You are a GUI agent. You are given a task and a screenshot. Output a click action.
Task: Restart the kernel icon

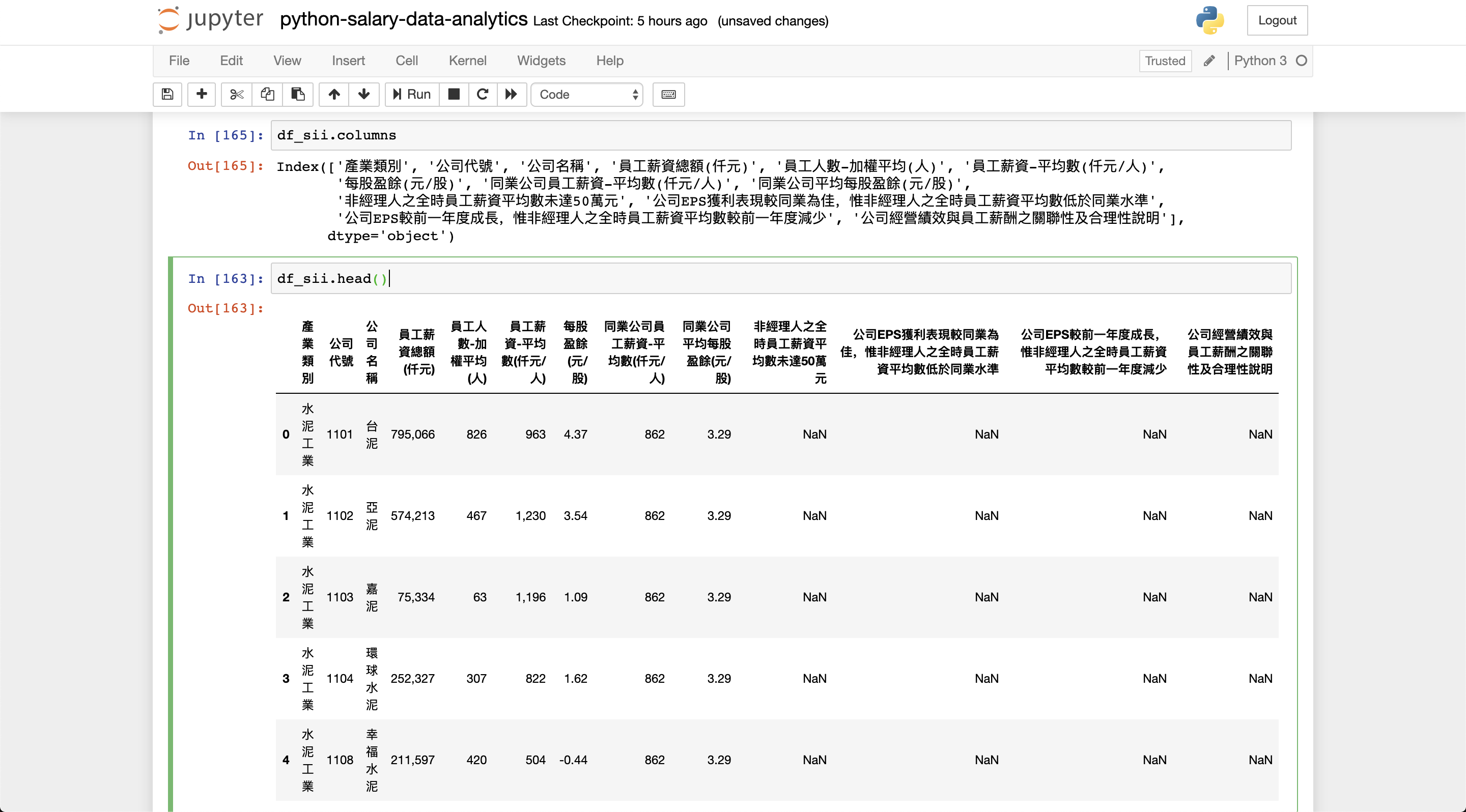[483, 95]
